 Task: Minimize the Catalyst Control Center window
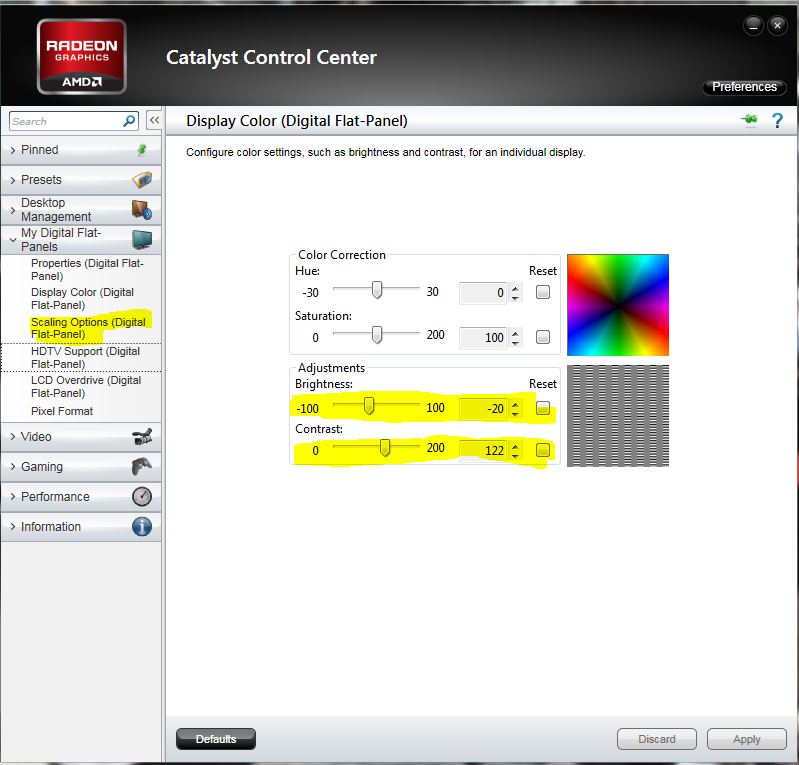[753, 25]
